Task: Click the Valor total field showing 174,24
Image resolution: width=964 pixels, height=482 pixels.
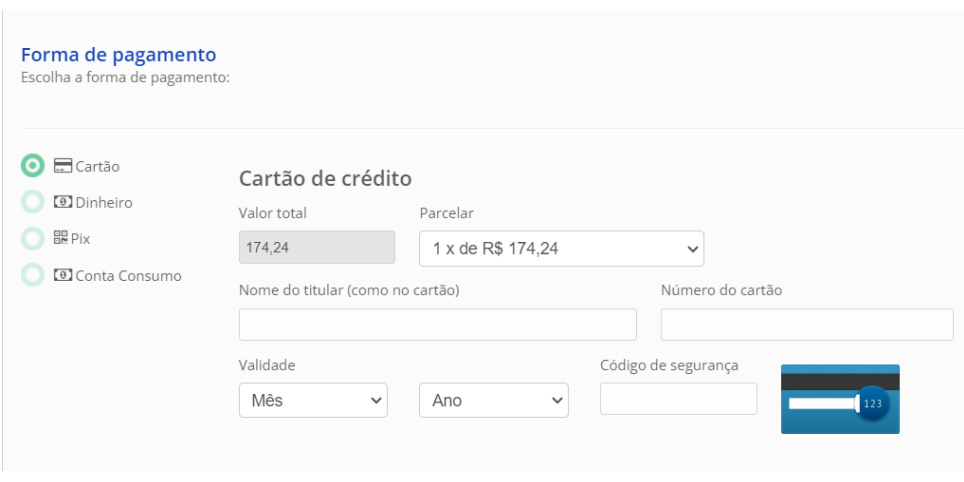Action: (317, 248)
